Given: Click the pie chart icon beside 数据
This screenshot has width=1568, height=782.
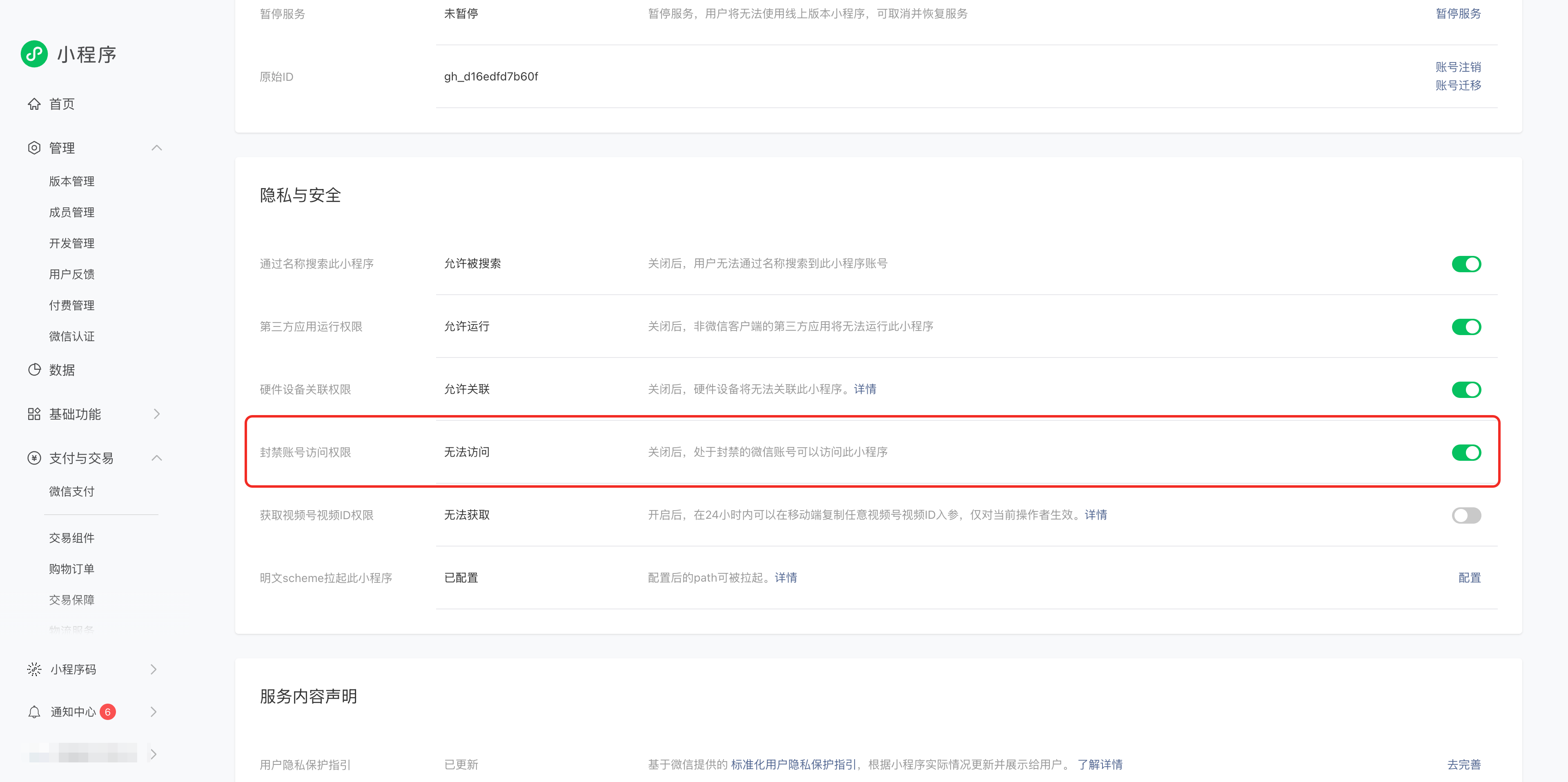Looking at the screenshot, I should 34,369.
